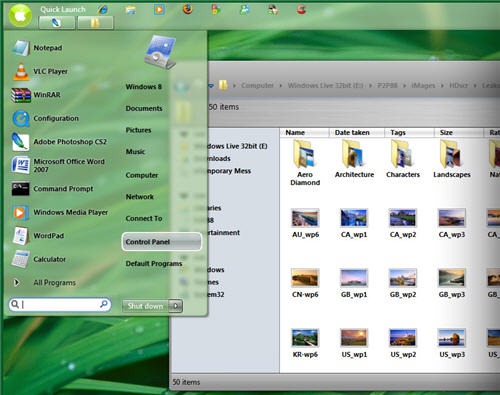Sort by the Date taken column header
Screen dimensions: 500x395
356,132
